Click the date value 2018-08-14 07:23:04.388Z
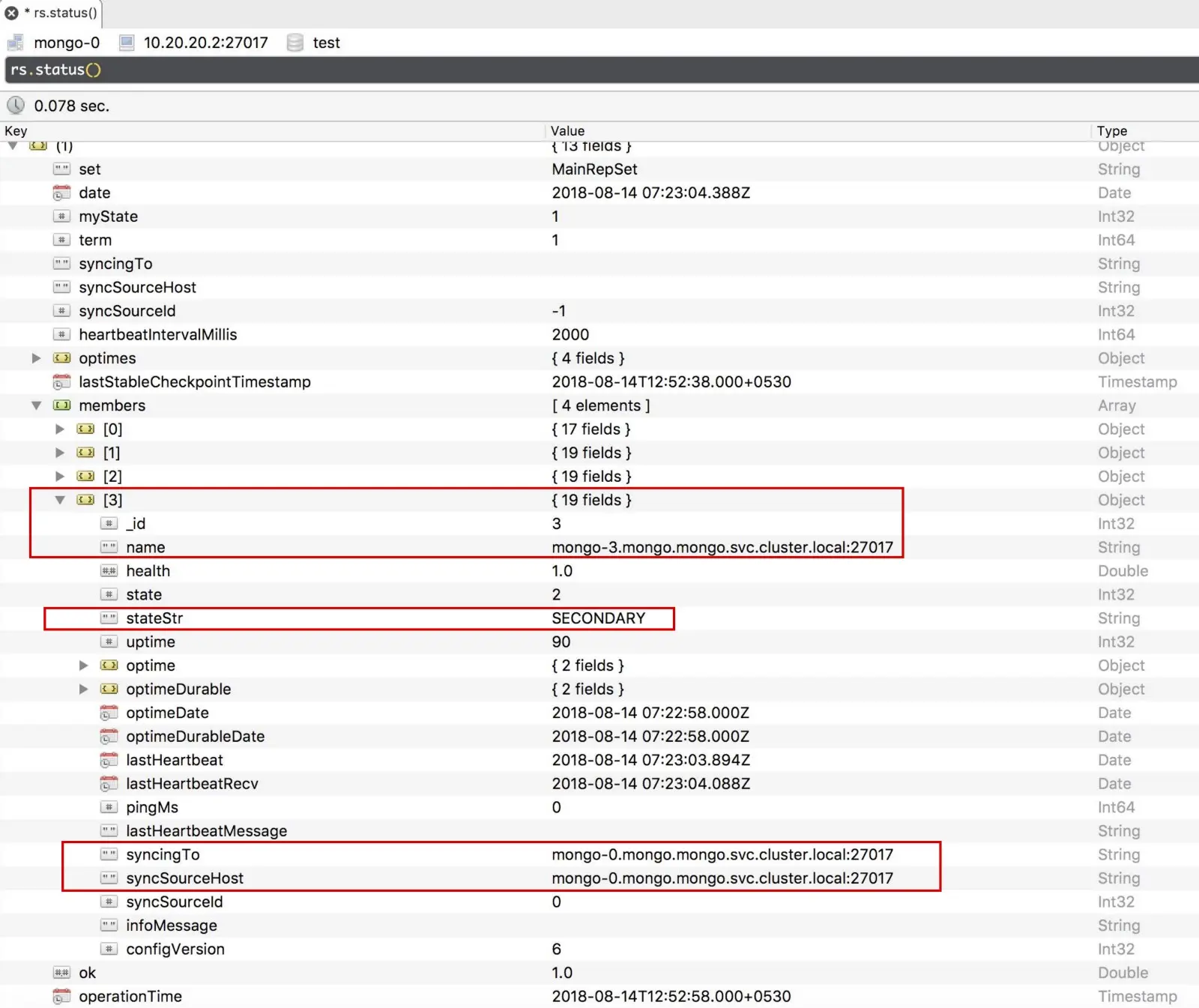1199x1008 pixels. tap(651, 193)
